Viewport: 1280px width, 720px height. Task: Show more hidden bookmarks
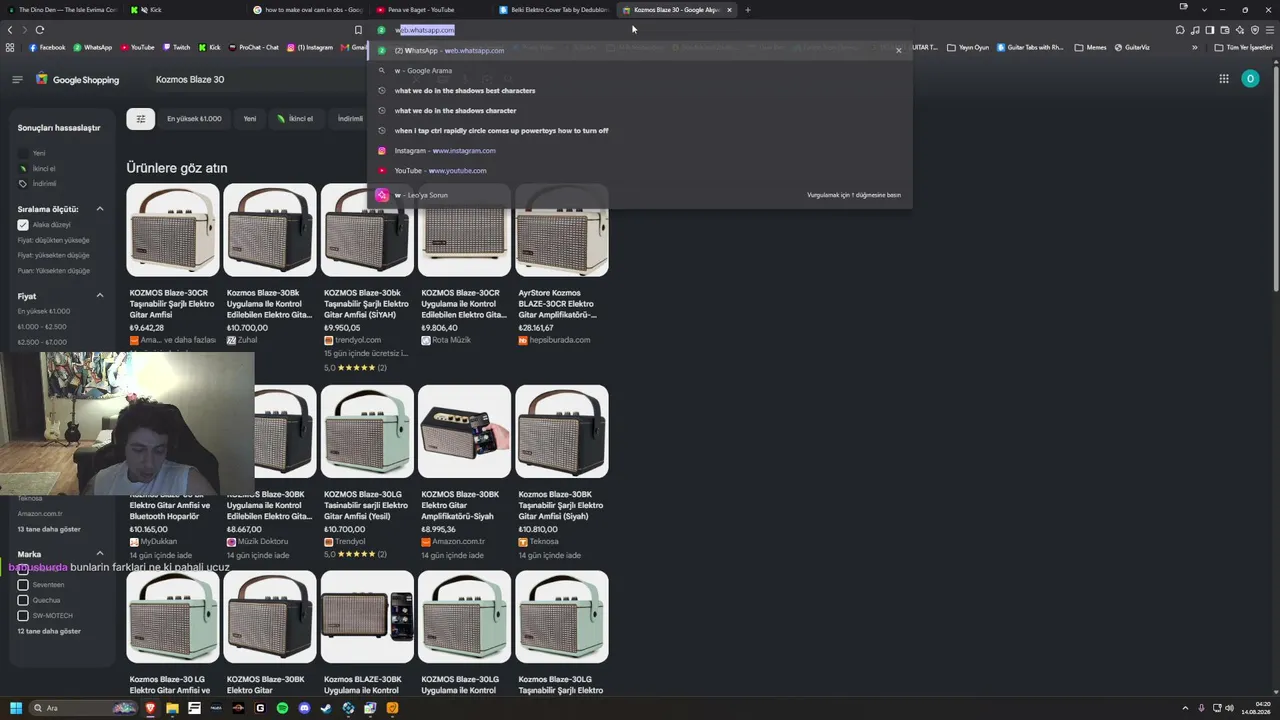coord(1194,47)
